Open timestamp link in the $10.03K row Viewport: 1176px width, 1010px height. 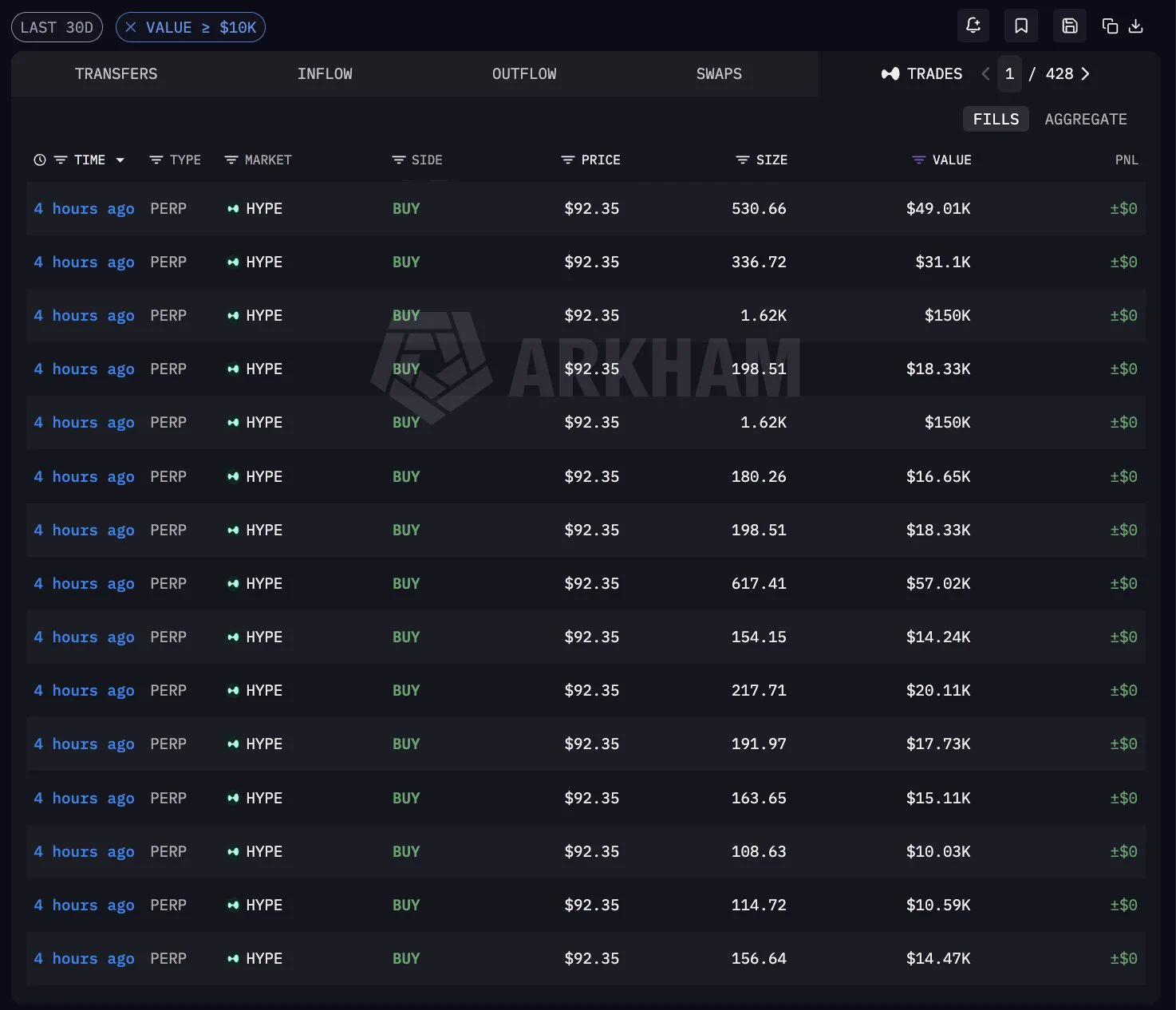tap(84, 852)
